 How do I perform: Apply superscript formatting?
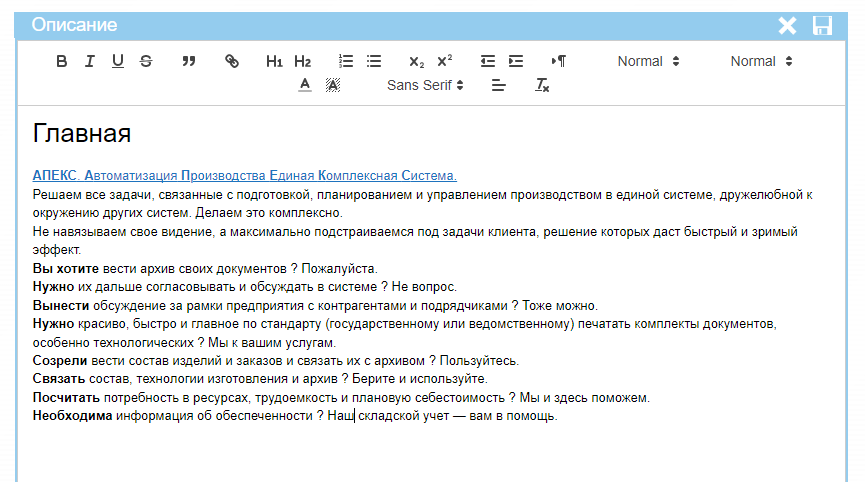pos(445,61)
